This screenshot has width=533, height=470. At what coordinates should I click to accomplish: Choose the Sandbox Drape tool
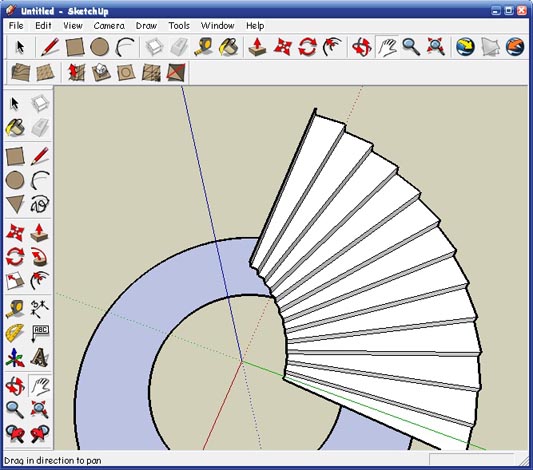pos(126,72)
